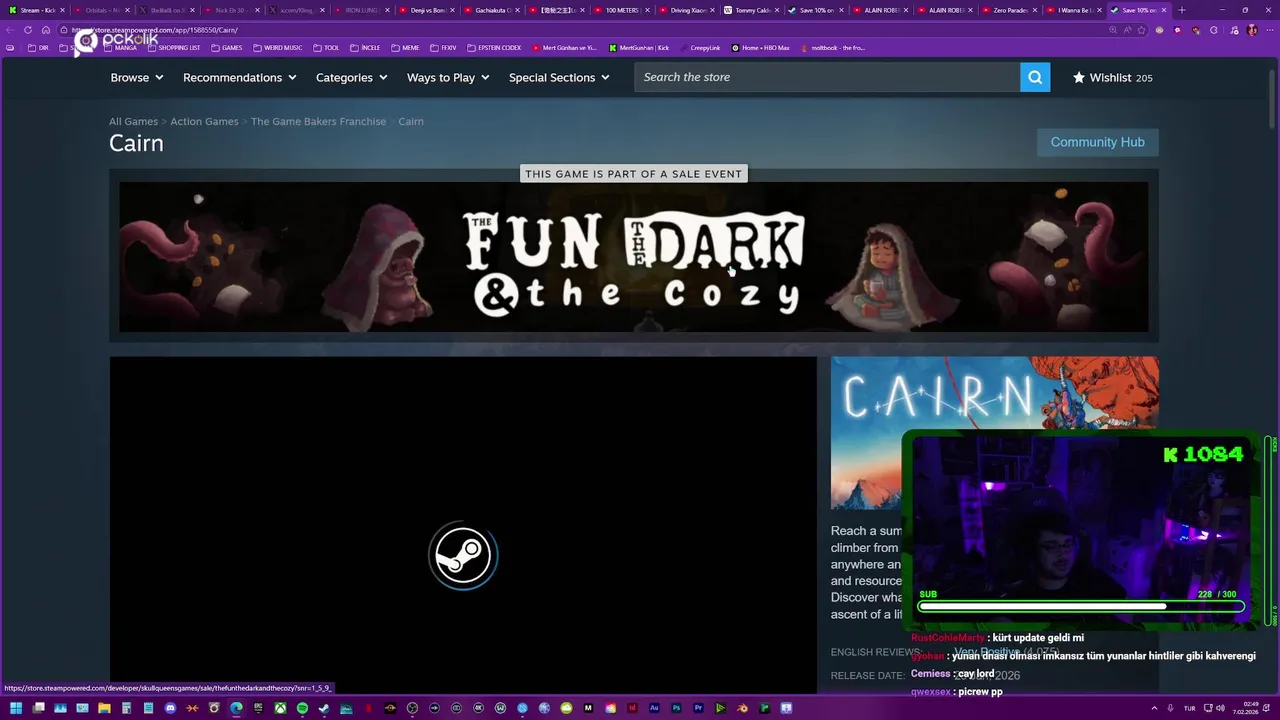Switch to the 'Tommy Calde' tab
The width and height of the screenshot is (1280, 720).
(752, 10)
